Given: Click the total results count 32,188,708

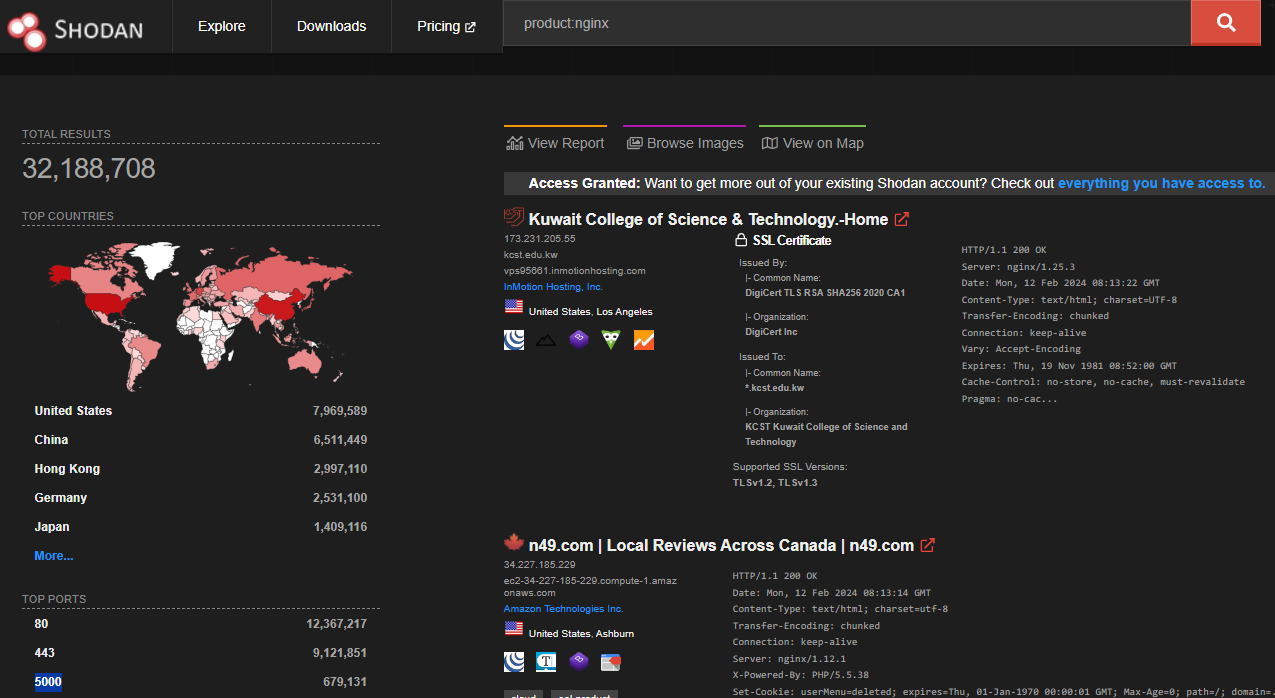Looking at the screenshot, I should 89,169.
